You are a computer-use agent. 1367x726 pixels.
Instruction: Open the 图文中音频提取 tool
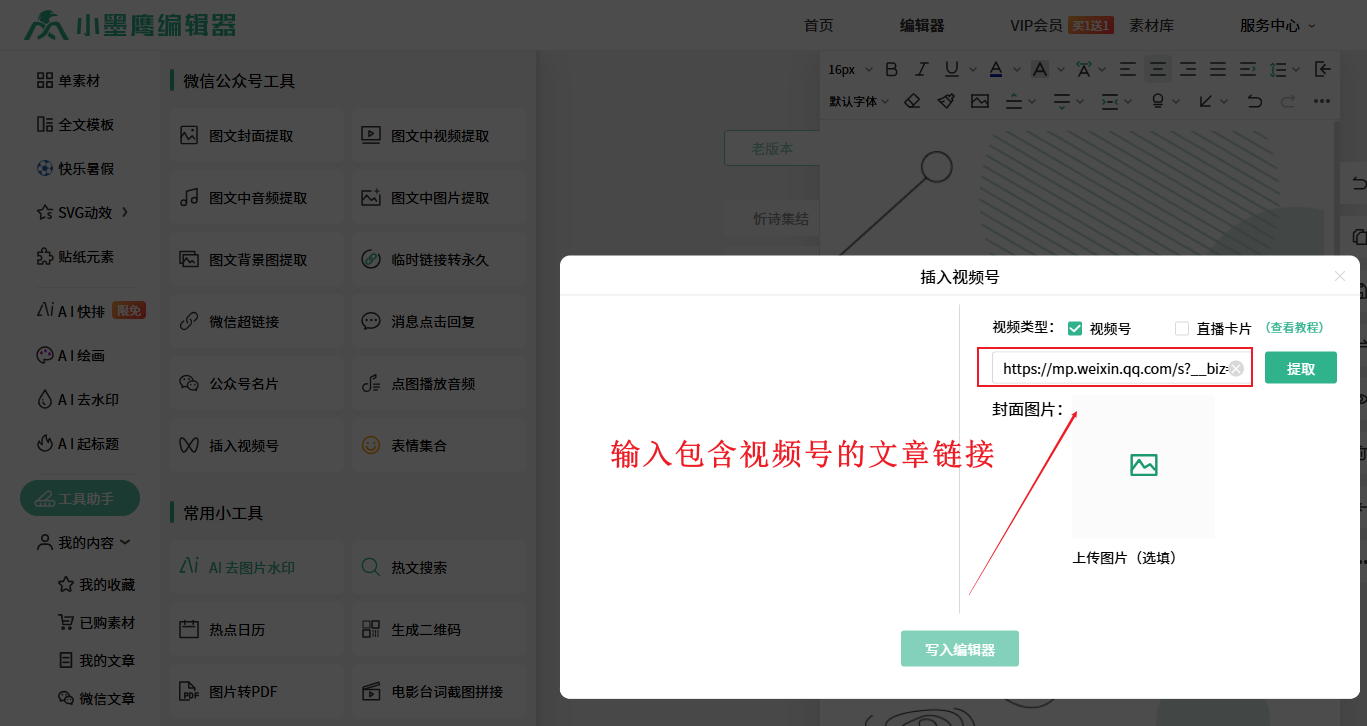pyautogui.click(x=256, y=198)
